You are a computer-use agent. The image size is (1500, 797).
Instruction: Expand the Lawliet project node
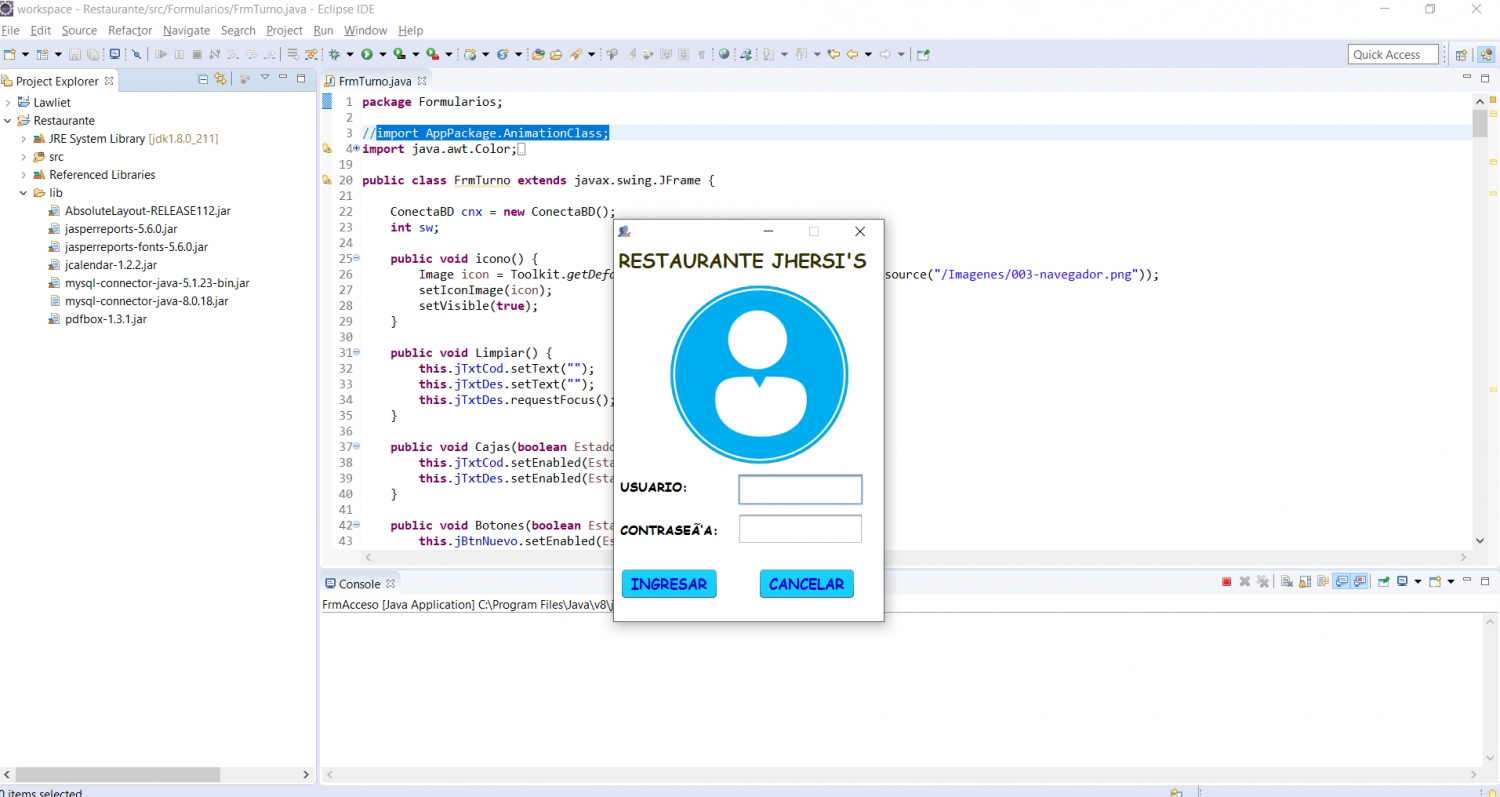[x=8, y=102]
